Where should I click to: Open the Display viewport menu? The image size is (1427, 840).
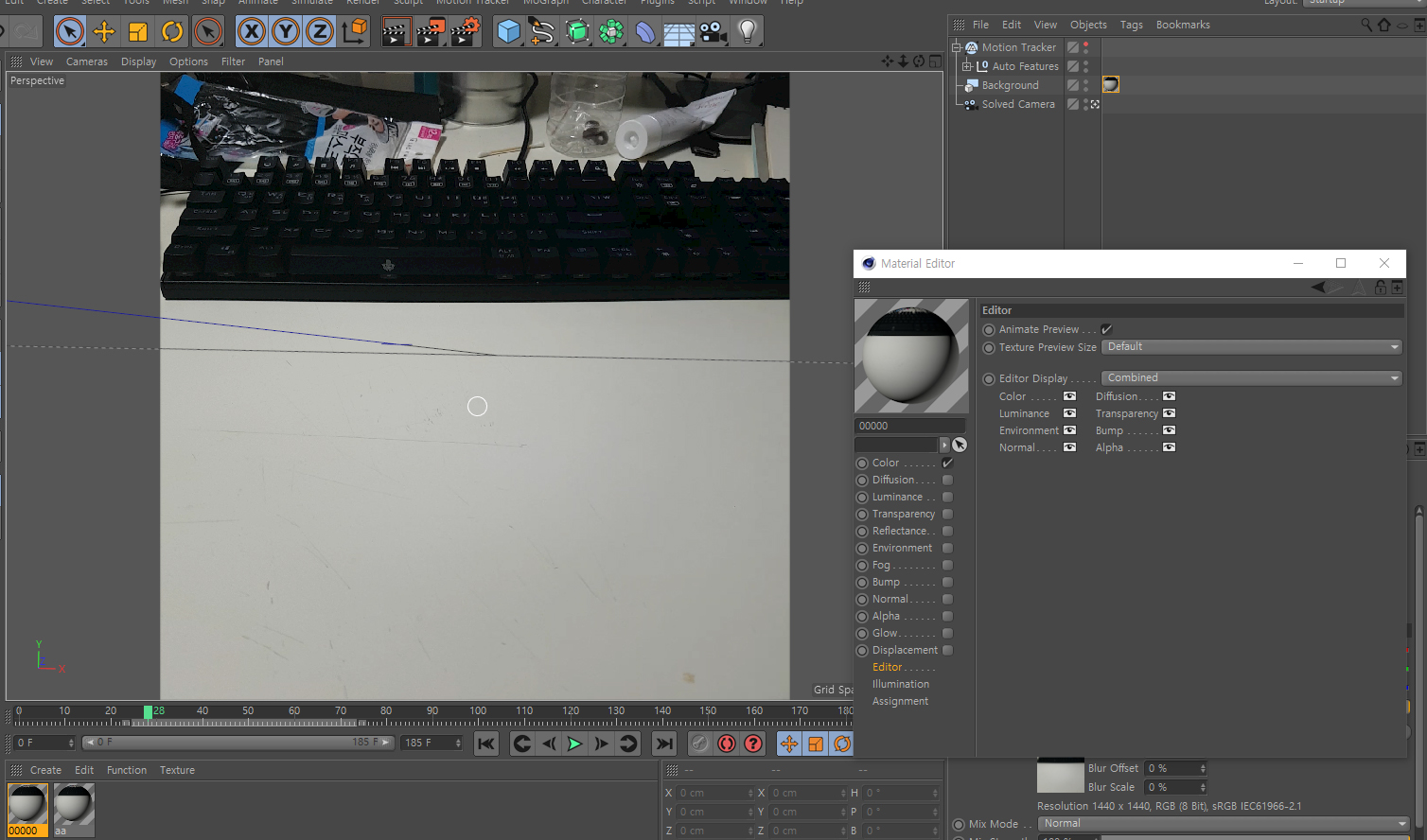138,61
